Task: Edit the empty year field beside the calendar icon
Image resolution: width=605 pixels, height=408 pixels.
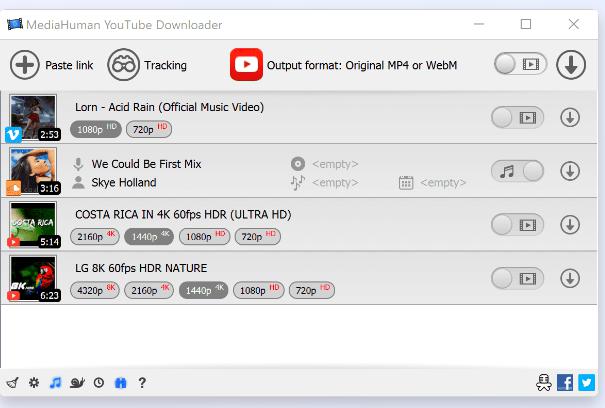Action: coord(443,183)
